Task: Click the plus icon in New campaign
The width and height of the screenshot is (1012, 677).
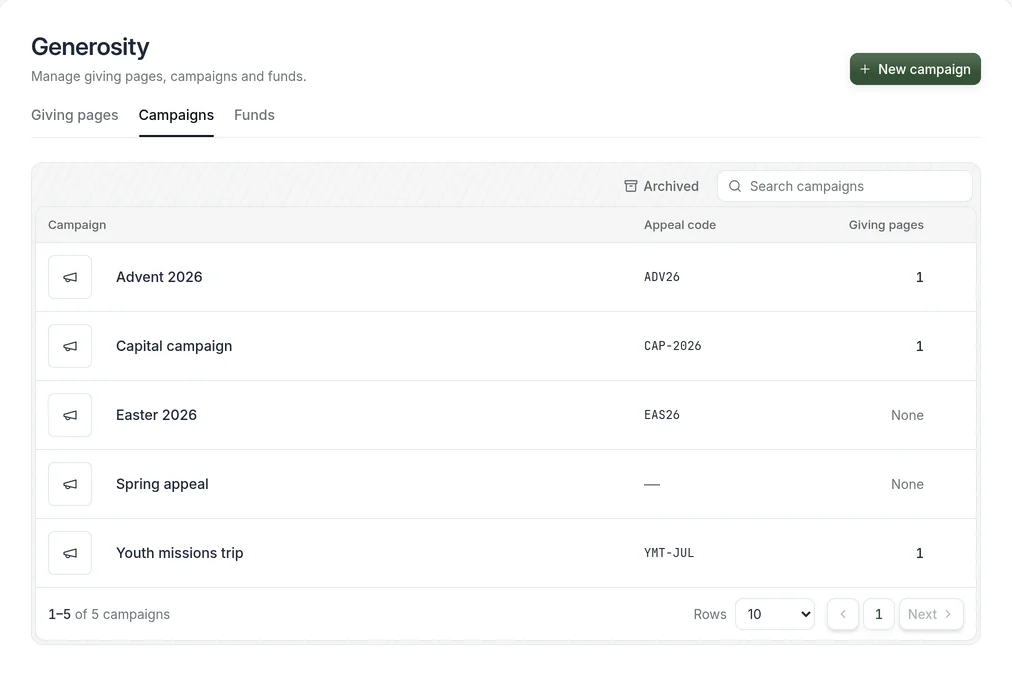Action: (x=865, y=69)
